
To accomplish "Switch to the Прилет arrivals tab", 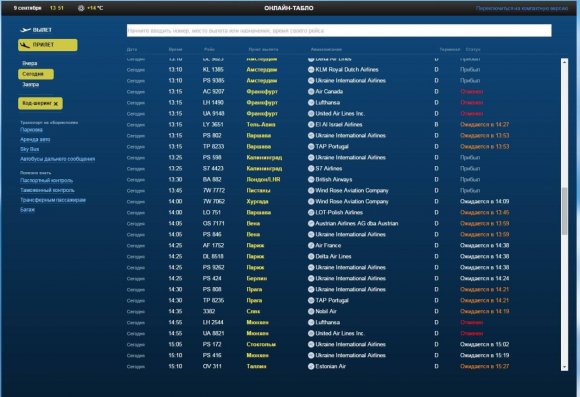I will [x=48, y=45].
